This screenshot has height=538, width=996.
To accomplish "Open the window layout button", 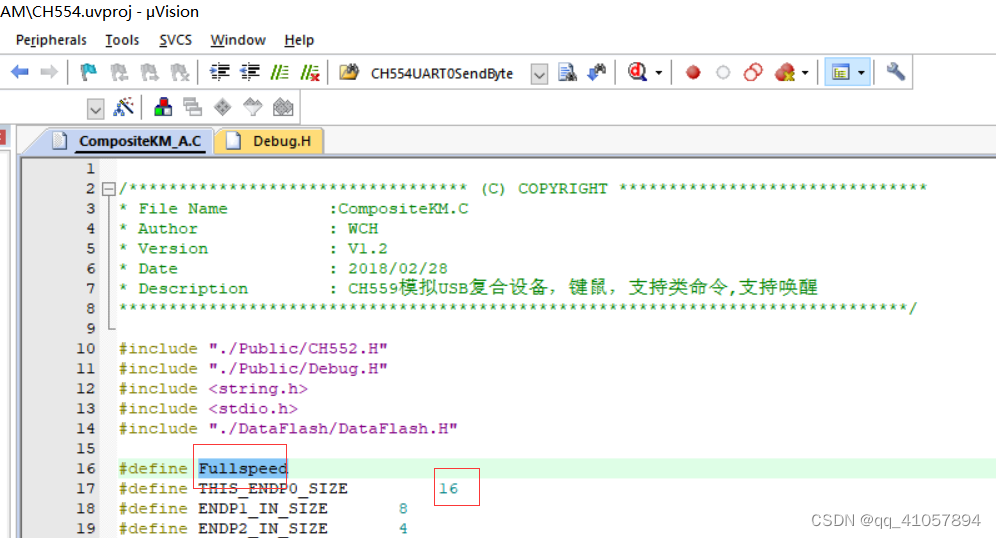I will point(841,72).
